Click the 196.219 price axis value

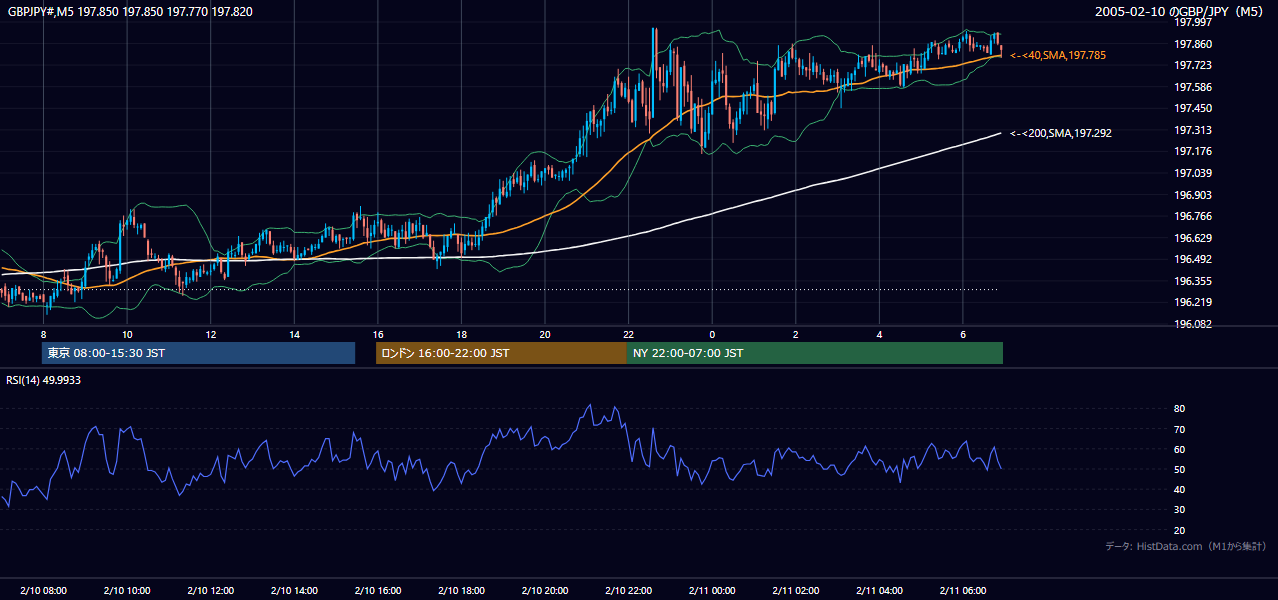pos(1193,302)
